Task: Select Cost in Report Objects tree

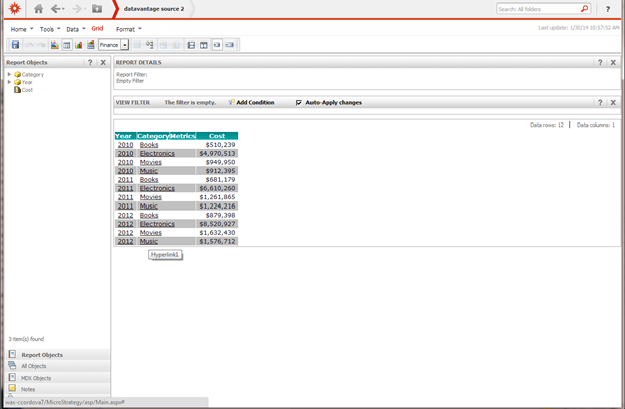Action: (x=27, y=90)
